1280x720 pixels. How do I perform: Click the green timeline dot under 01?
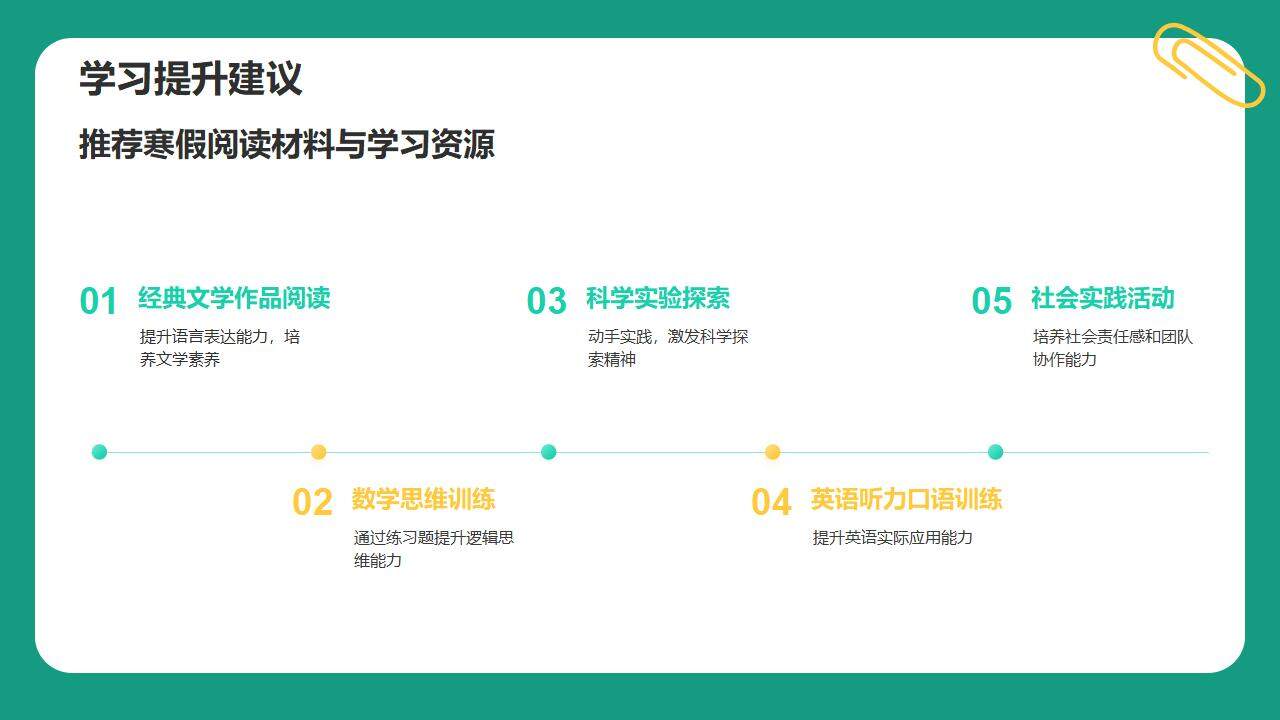99,452
